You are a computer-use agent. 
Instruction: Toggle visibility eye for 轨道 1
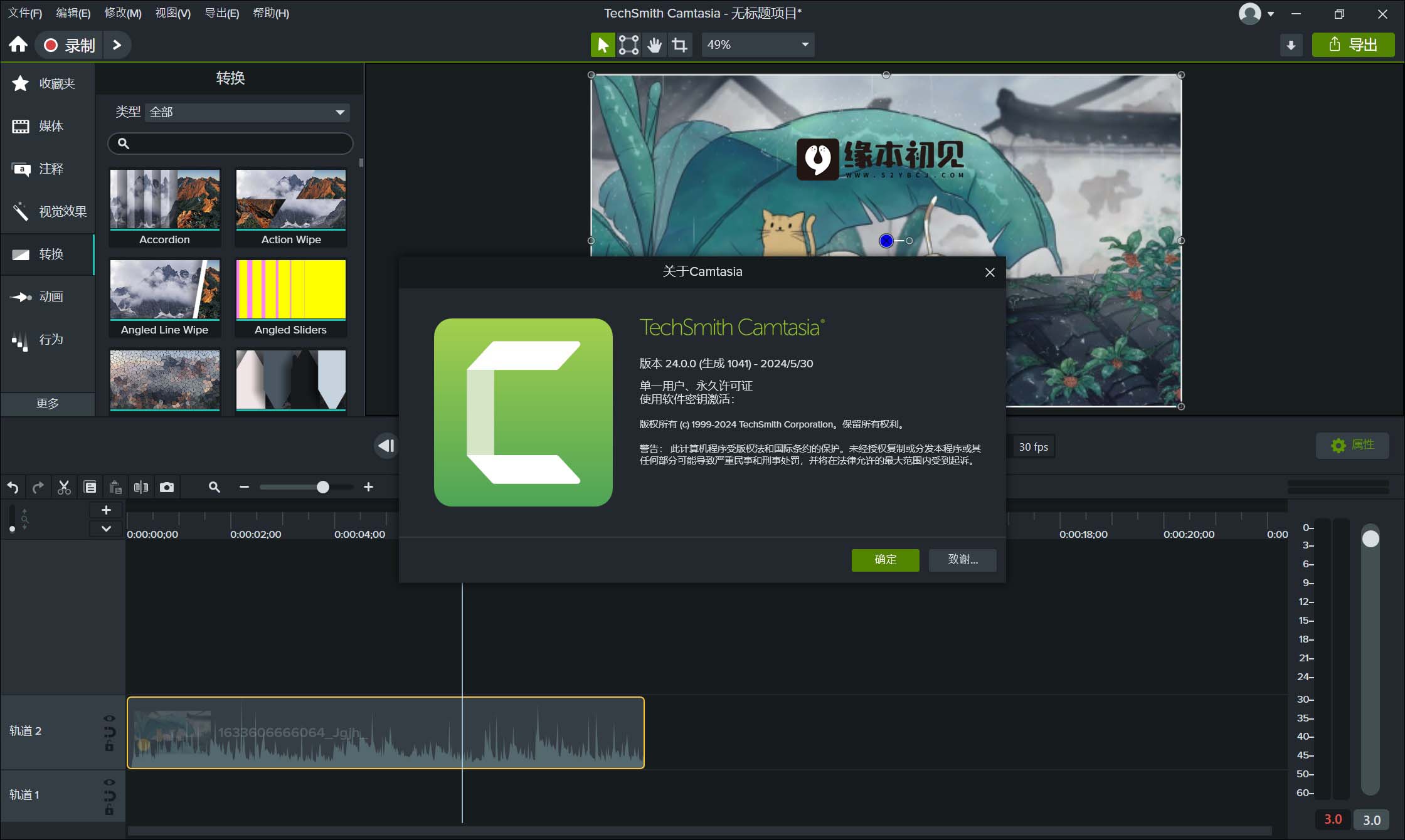[x=109, y=782]
